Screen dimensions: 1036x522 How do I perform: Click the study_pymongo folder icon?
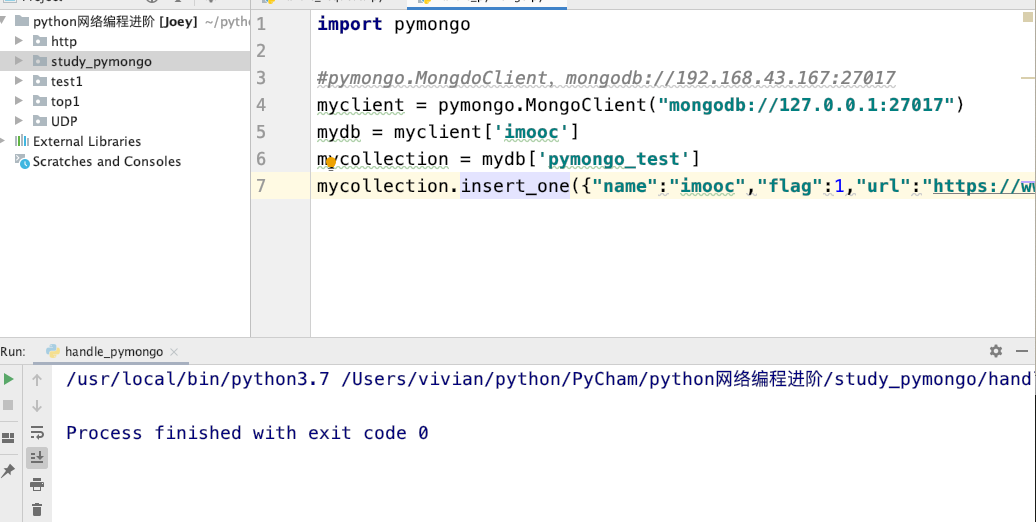click(40, 61)
